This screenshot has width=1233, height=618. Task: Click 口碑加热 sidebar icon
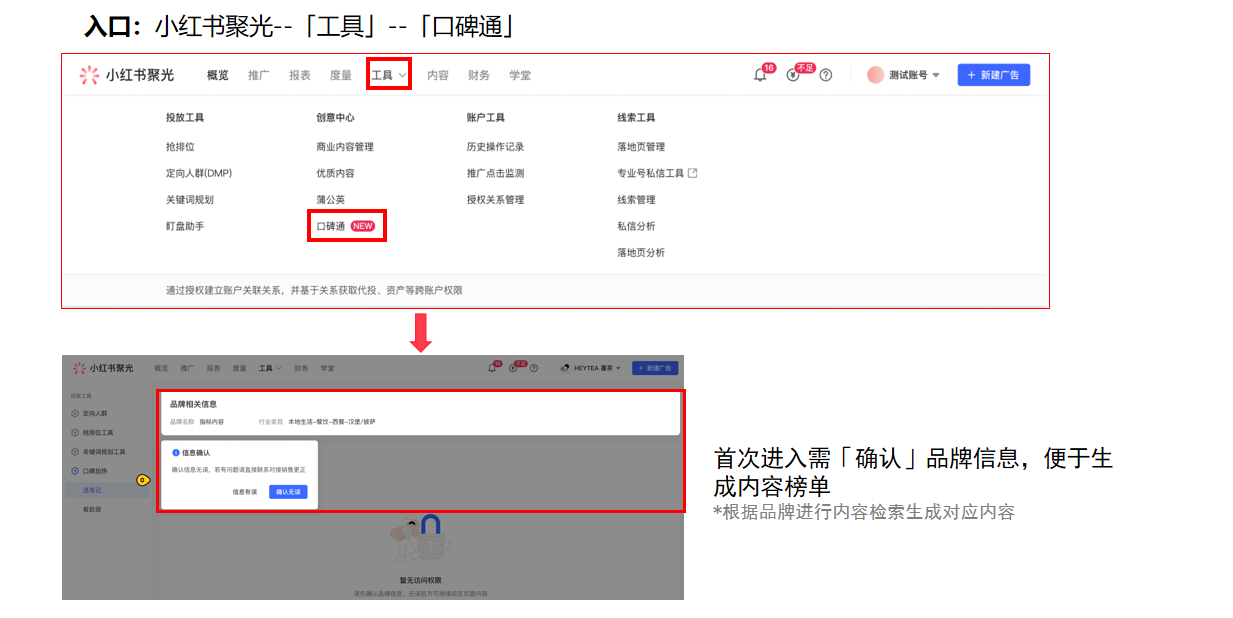(x=75, y=470)
